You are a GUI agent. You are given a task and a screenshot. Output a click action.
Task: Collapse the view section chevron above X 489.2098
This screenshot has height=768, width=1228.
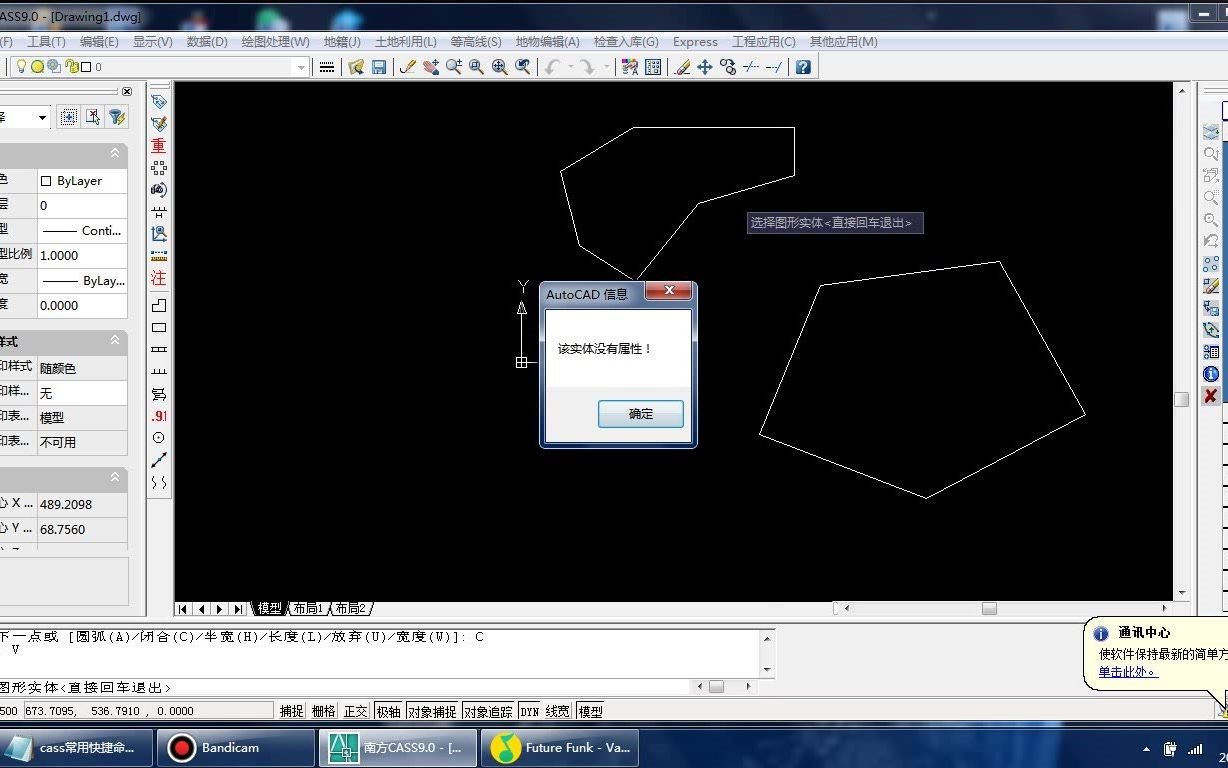click(115, 478)
